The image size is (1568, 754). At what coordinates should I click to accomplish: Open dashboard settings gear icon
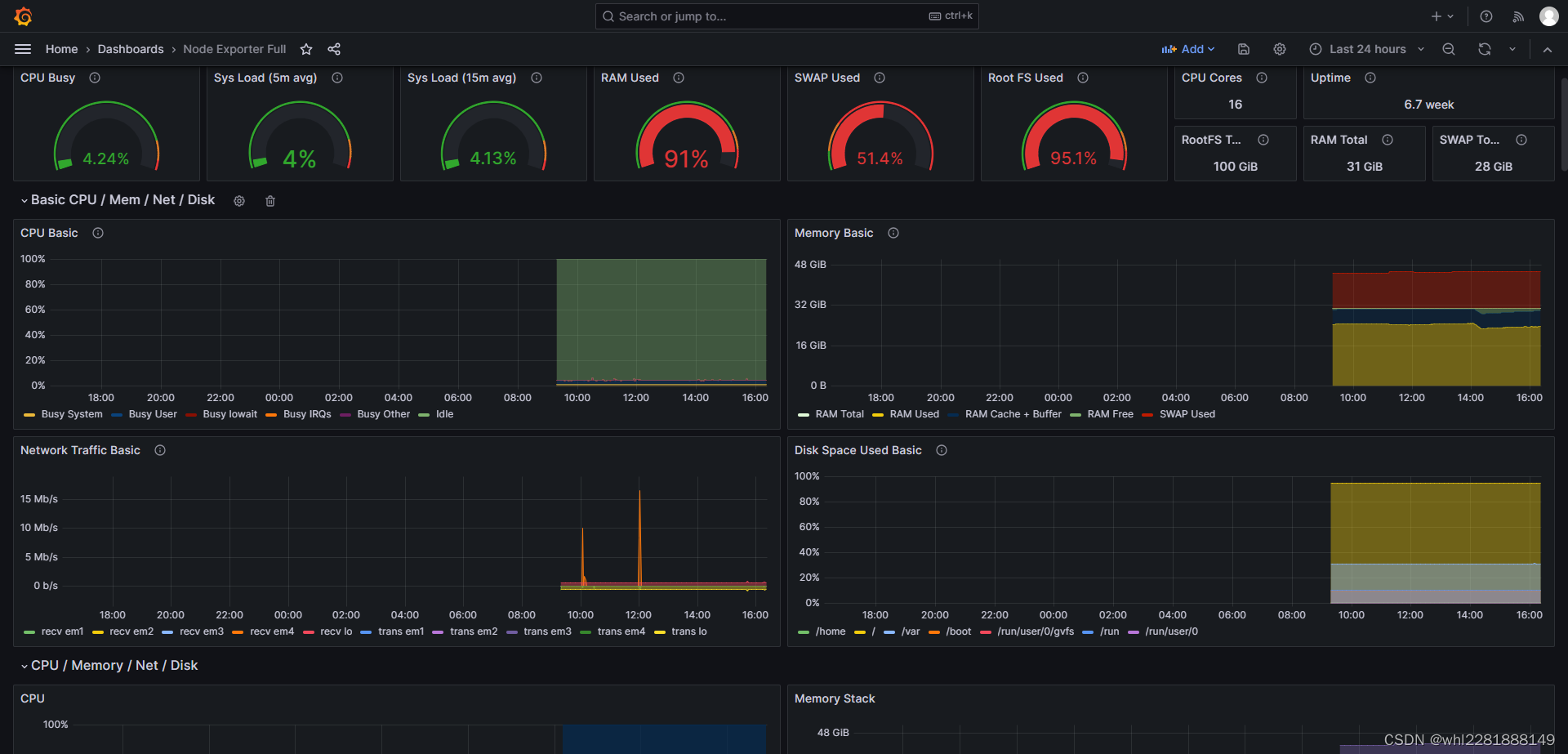1280,49
